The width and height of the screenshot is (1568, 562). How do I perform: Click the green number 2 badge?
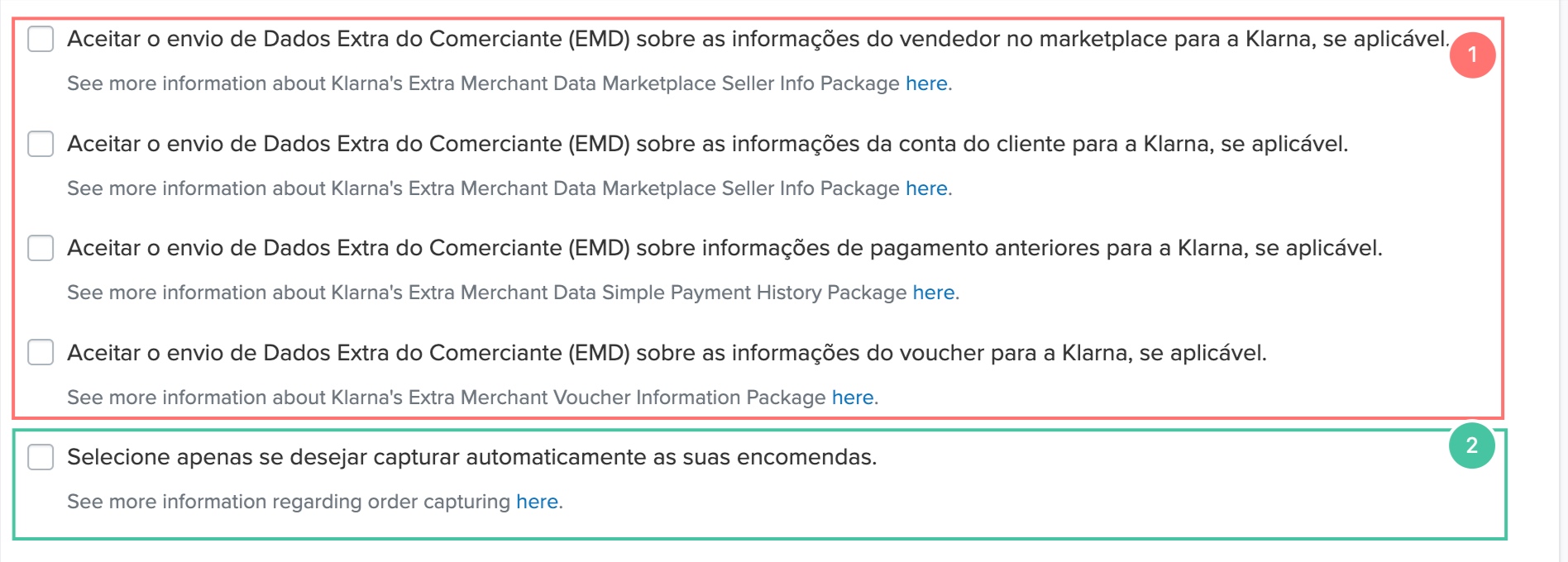(x=1472, y=445)
